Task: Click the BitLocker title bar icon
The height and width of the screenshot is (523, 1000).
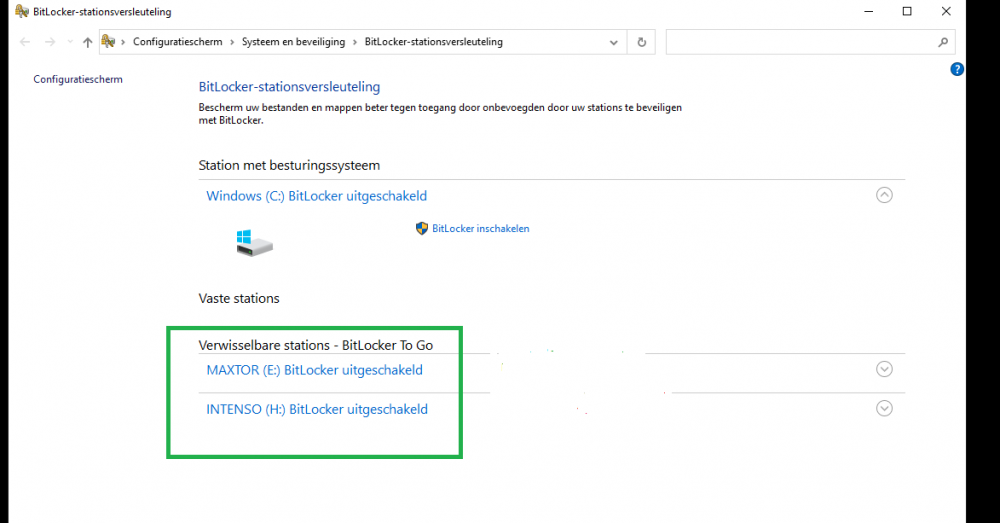Action: (x=22, y=11)
